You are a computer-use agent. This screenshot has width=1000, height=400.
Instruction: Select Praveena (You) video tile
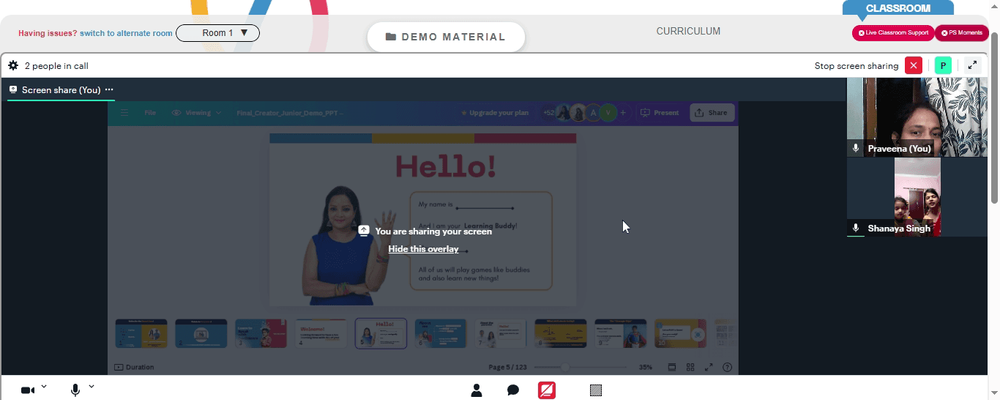pos(916,117)
